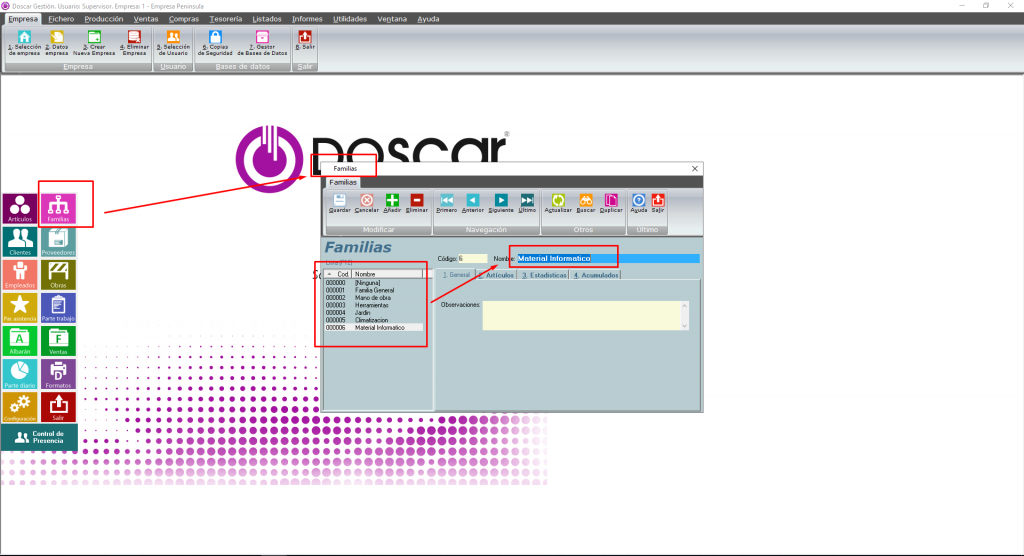Click Añadir green plus icon
The image size is (1024, 556).
point(392,203)
